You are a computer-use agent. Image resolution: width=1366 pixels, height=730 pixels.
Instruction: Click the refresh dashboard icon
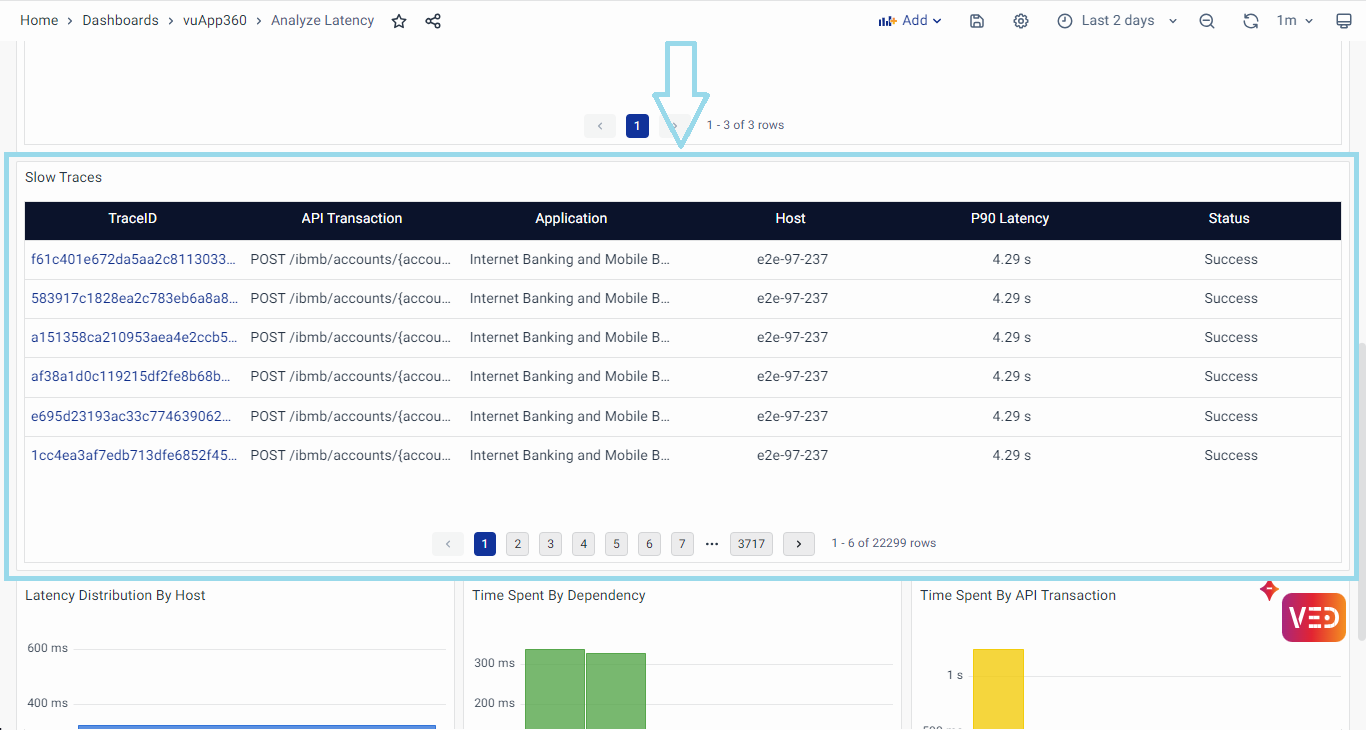point(1250,21)
